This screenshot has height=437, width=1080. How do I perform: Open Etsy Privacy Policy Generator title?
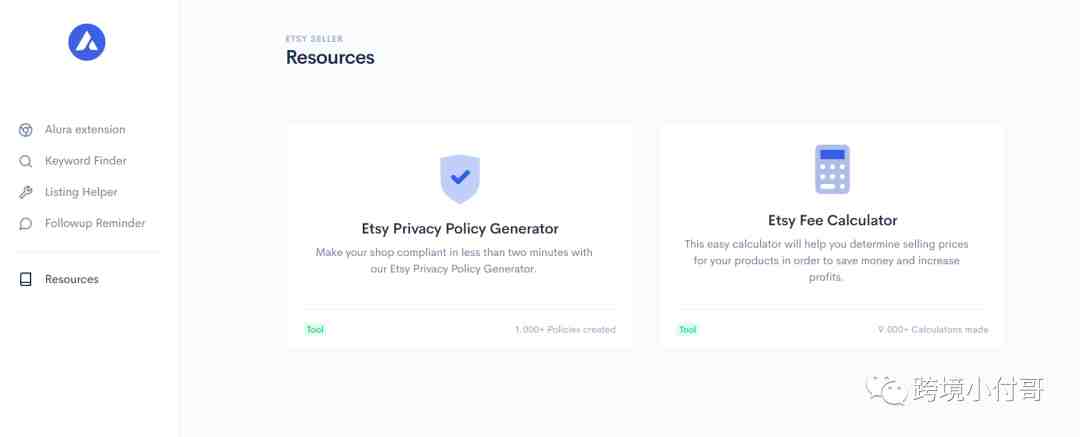(460, 229)
